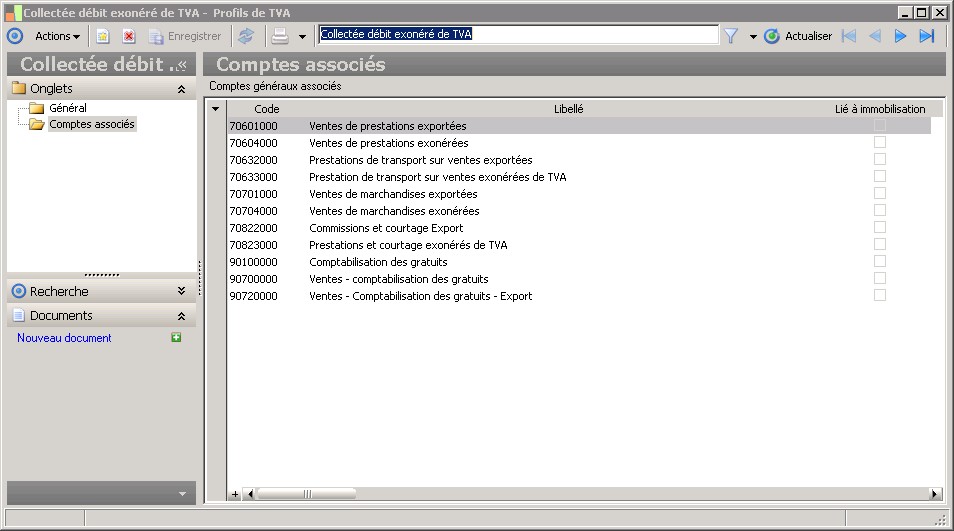Toggle immobilisation checkbox for 70823000
Screen dimensions: 954x531
(x=880, y=245)
